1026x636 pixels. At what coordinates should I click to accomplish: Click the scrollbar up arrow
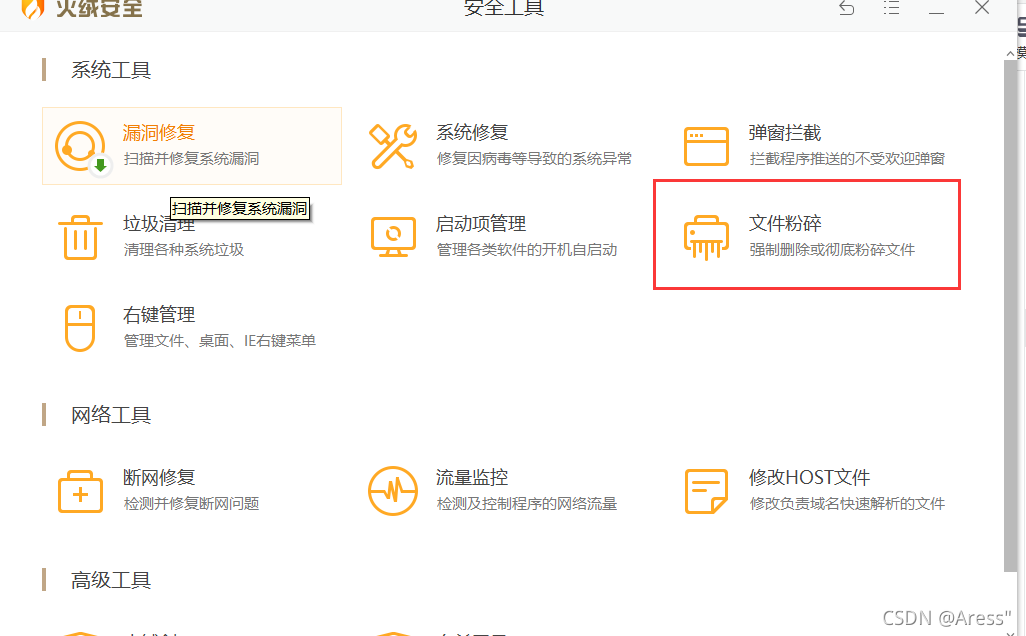[x=1010, y=53]
